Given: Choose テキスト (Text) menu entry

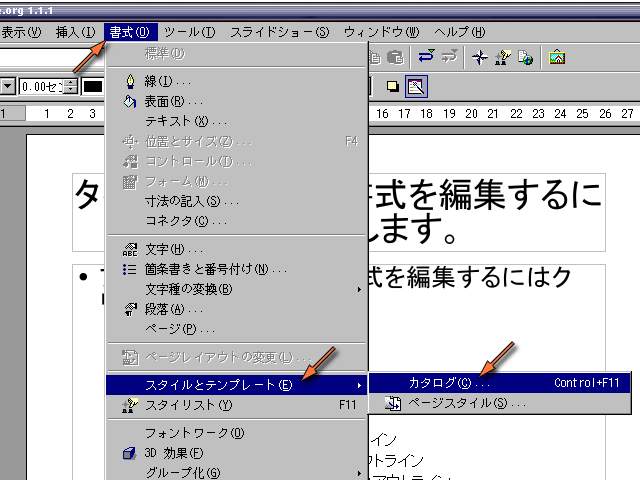Looking at the screenshot, I should (237, 121).
